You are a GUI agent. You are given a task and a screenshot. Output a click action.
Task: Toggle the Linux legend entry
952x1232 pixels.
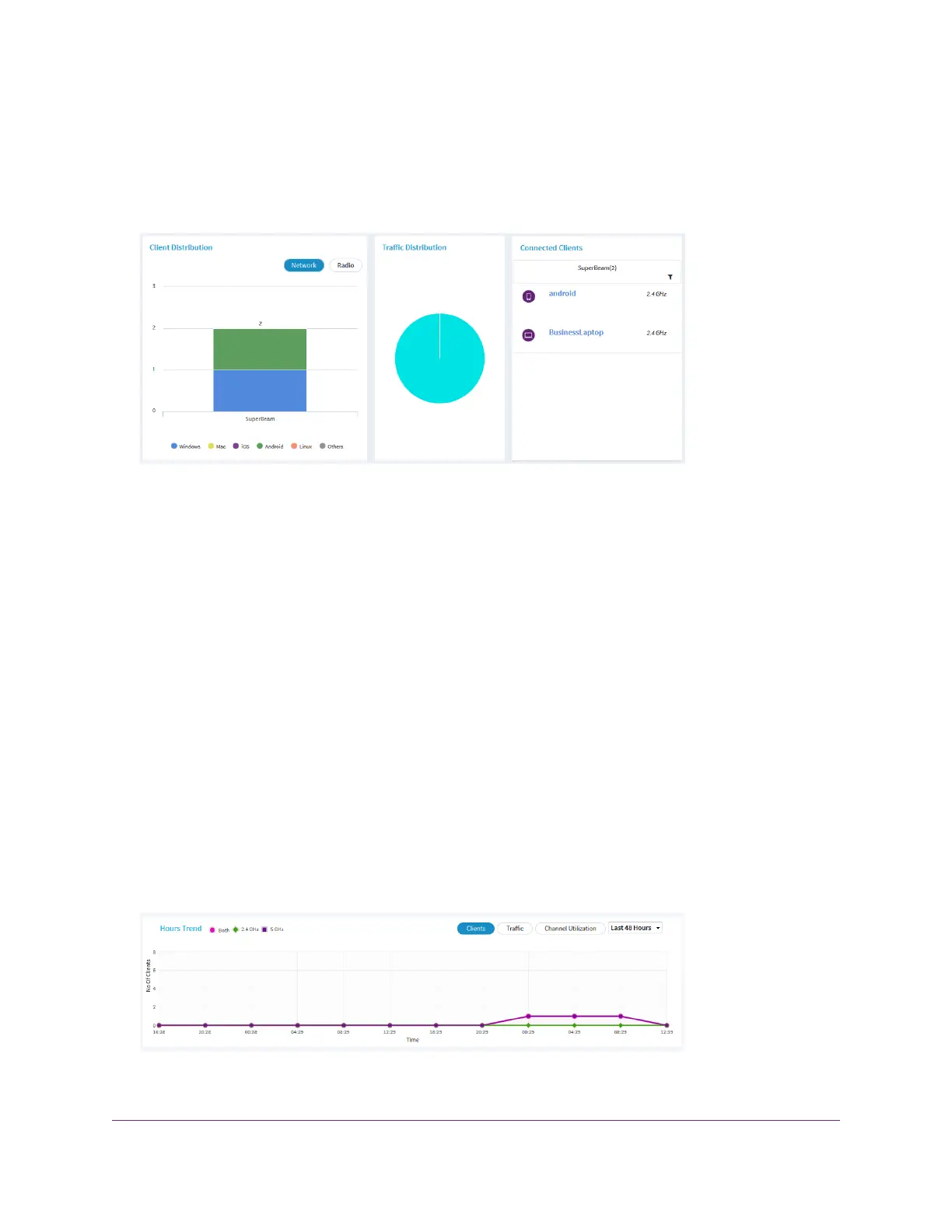tap(302, 446)
